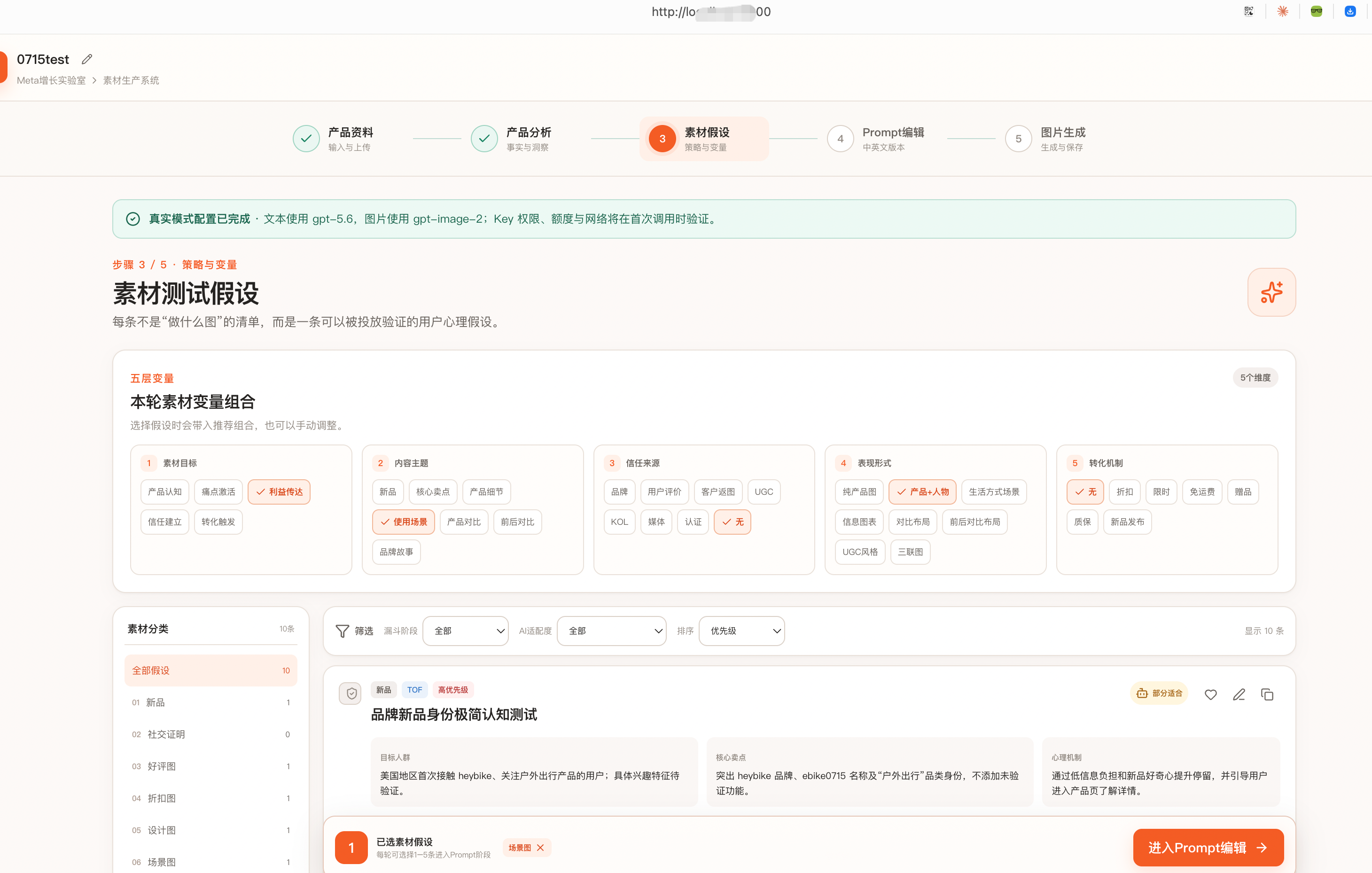
Task: Click the browser address bar URL
Action: [711, 11]
